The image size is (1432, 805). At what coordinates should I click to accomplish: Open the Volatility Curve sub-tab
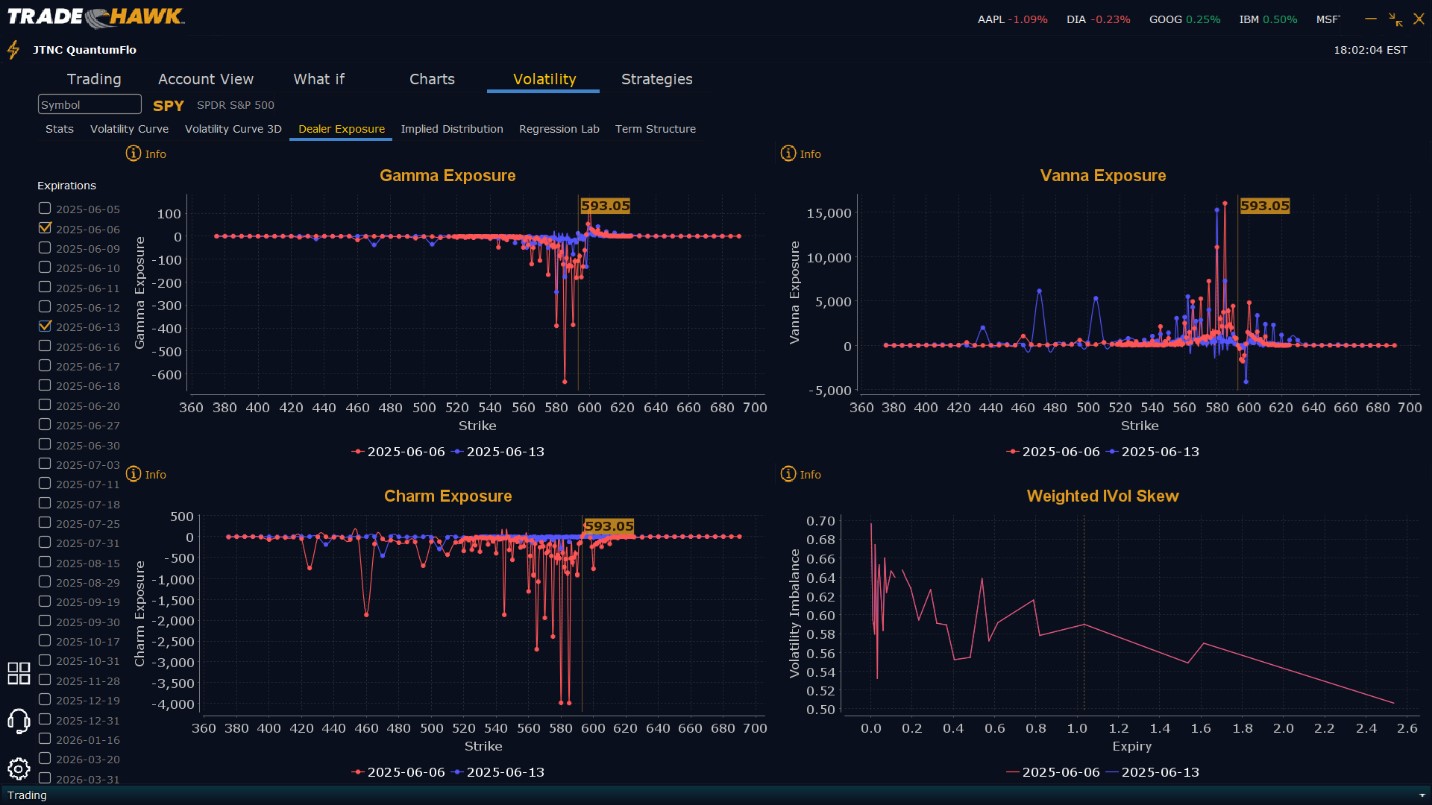[129, 129]
